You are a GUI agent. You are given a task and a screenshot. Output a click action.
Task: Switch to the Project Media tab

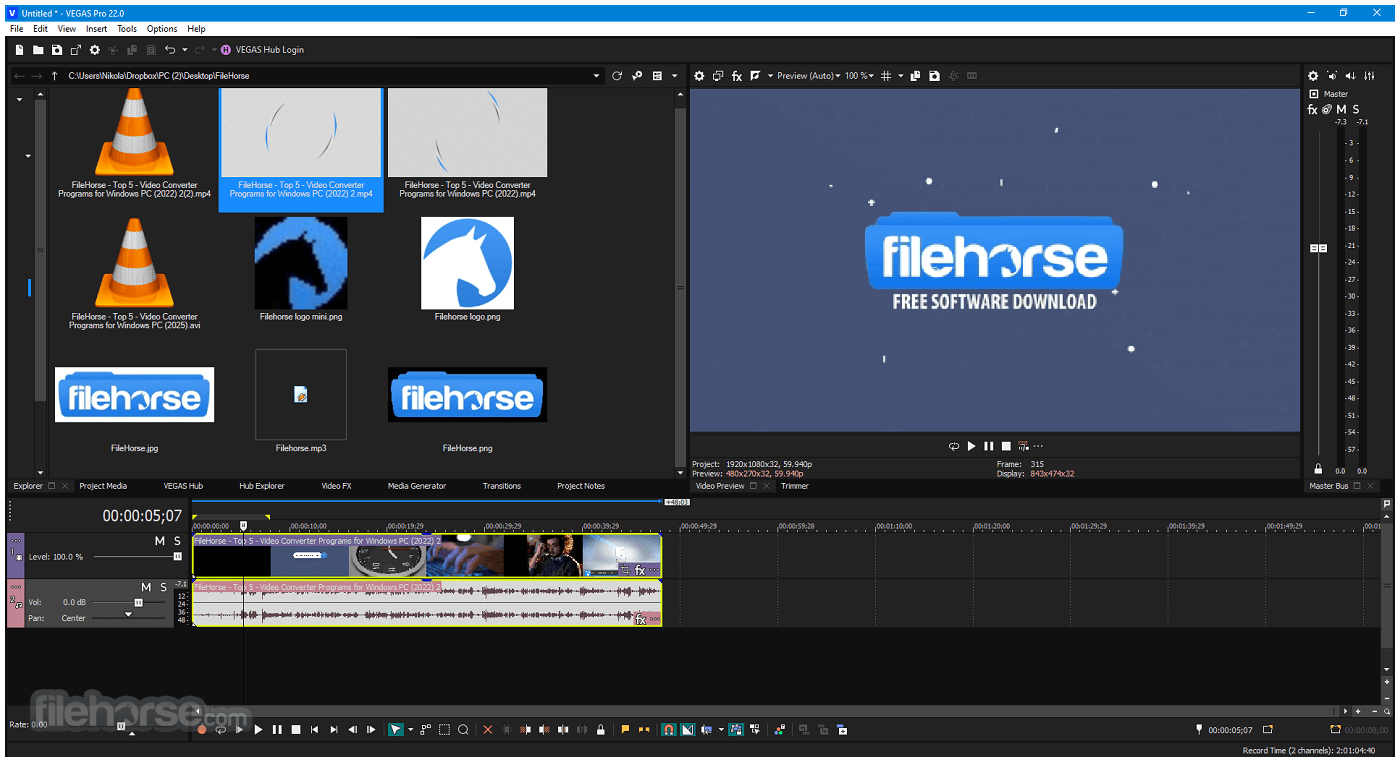[103, 486]
